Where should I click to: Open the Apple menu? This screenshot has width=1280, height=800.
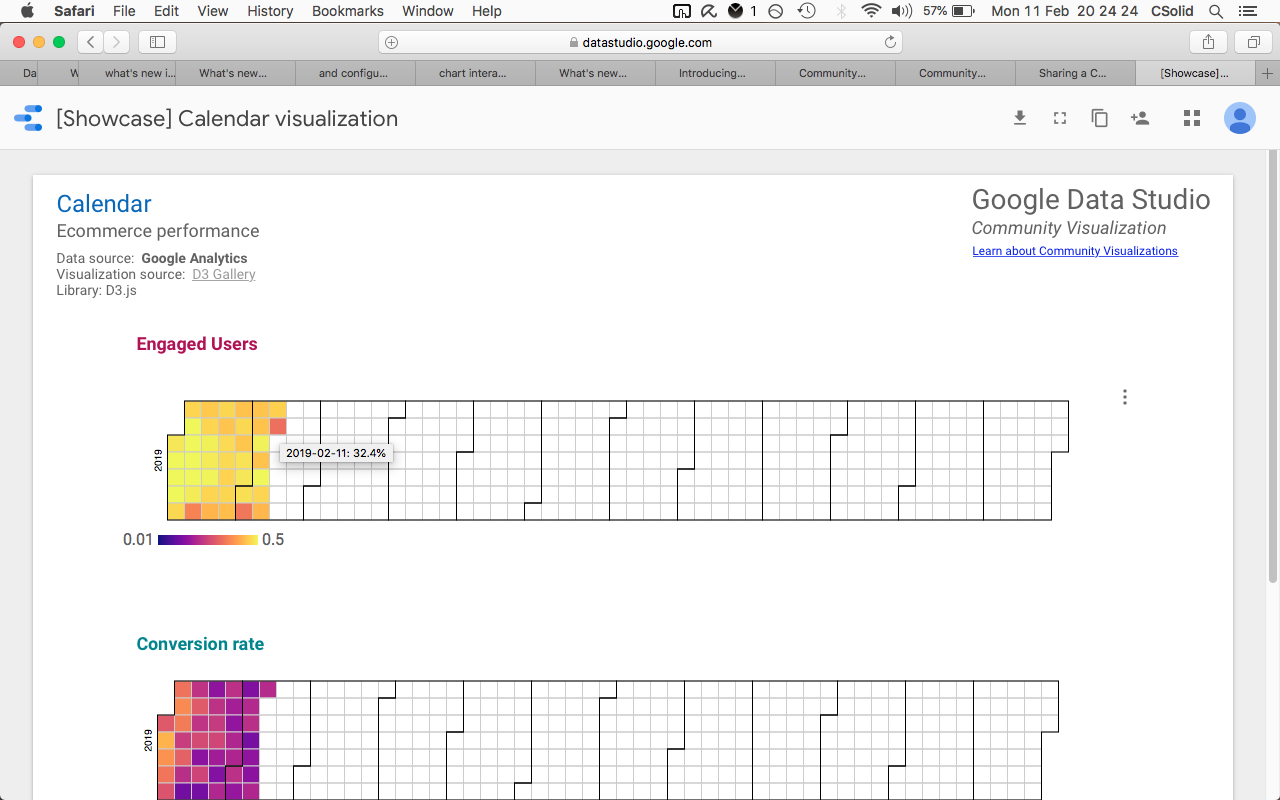(27, 11)
